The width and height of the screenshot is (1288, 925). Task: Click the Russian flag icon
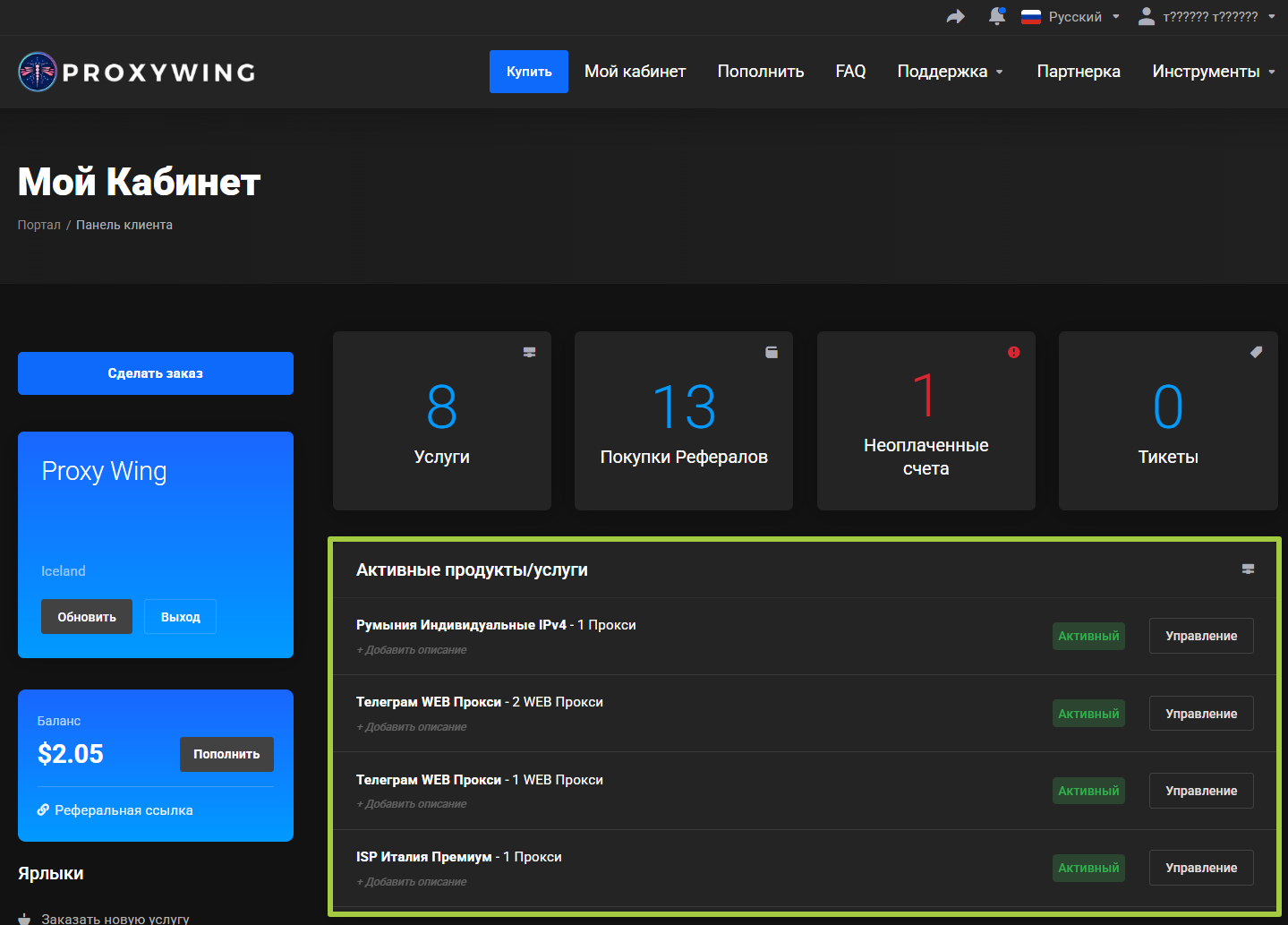(1031, 17)
